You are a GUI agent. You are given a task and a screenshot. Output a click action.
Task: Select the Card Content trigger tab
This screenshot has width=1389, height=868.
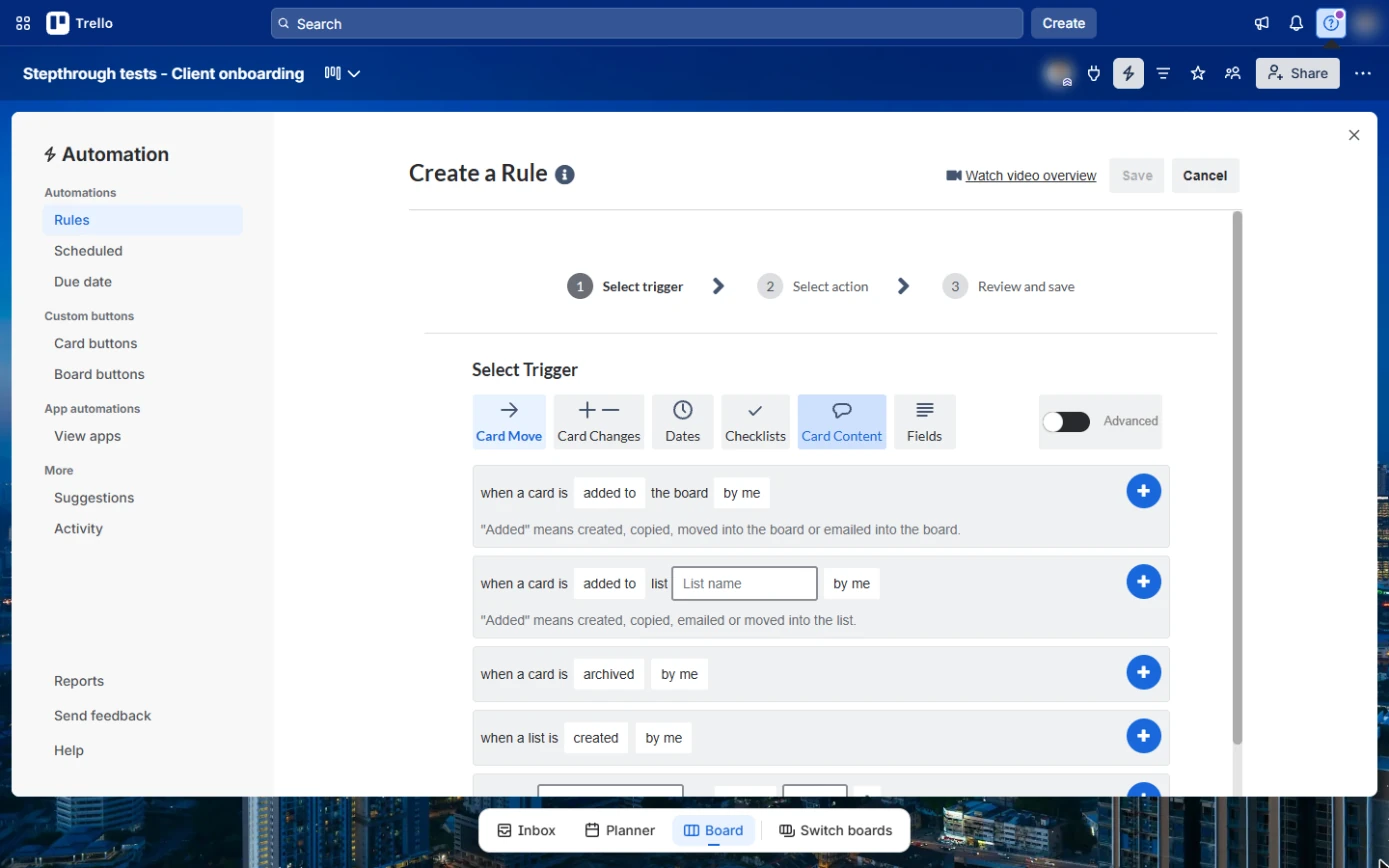(x=842, y=421)
